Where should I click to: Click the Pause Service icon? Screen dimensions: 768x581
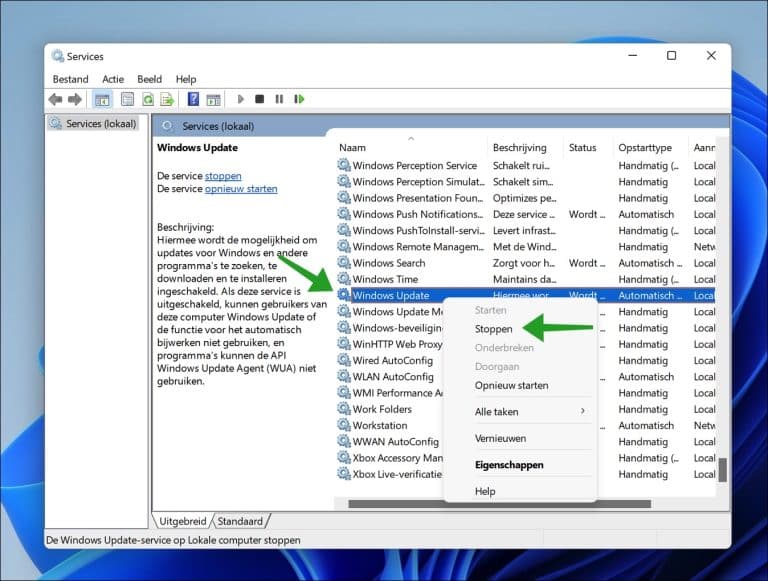279,99
